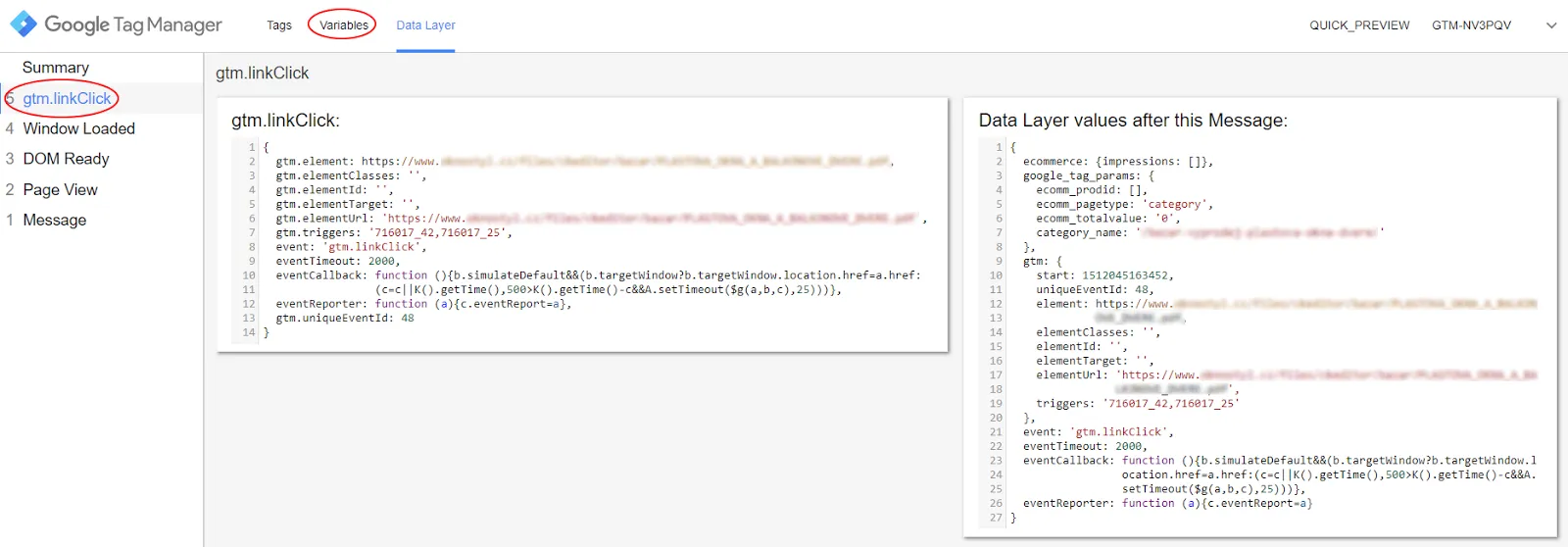1568x547 pixels.
Task: Click the category_name line in right panel
Action: click(1210, 233)
